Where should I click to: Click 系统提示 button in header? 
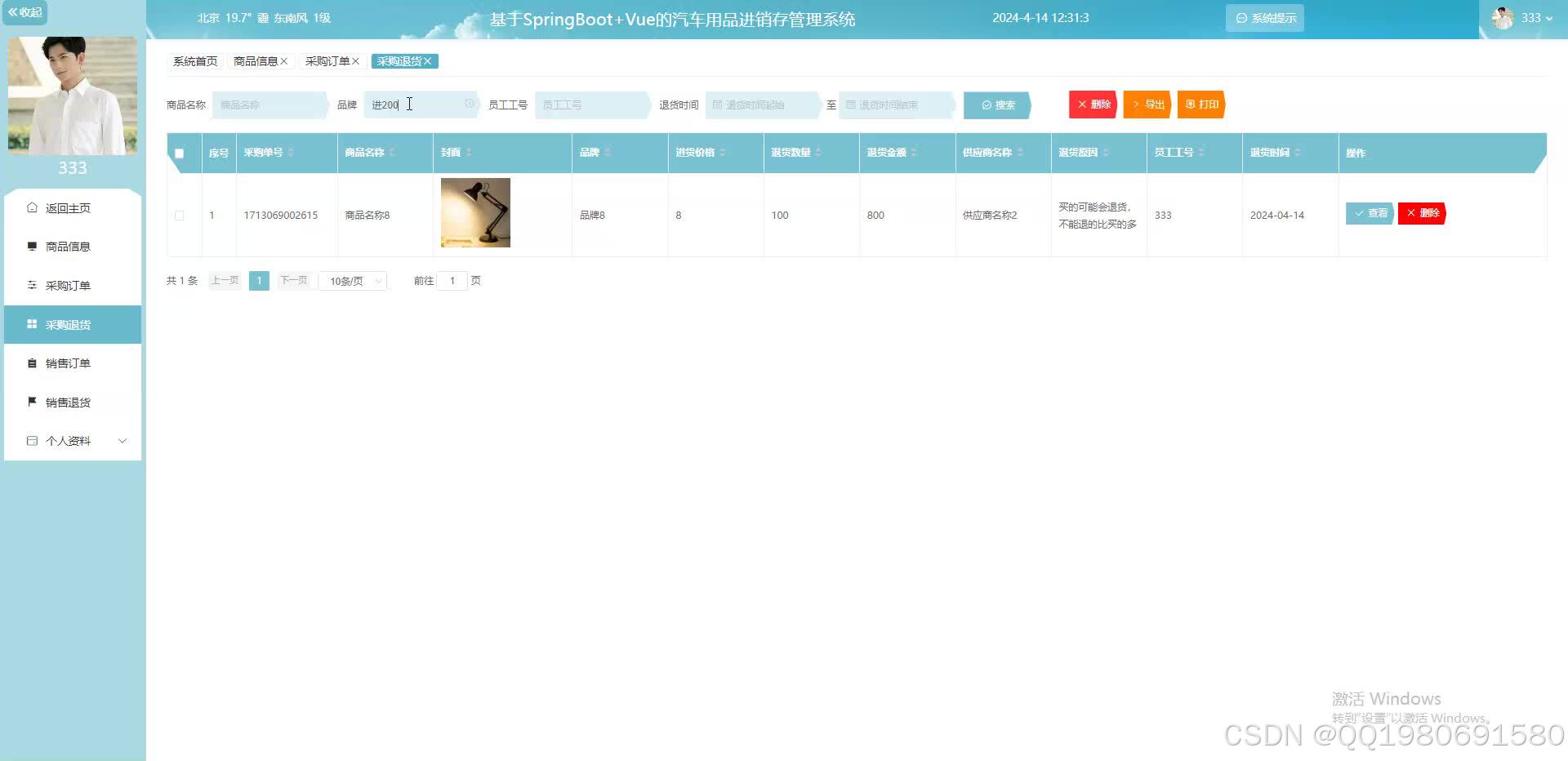[1265, 18]
